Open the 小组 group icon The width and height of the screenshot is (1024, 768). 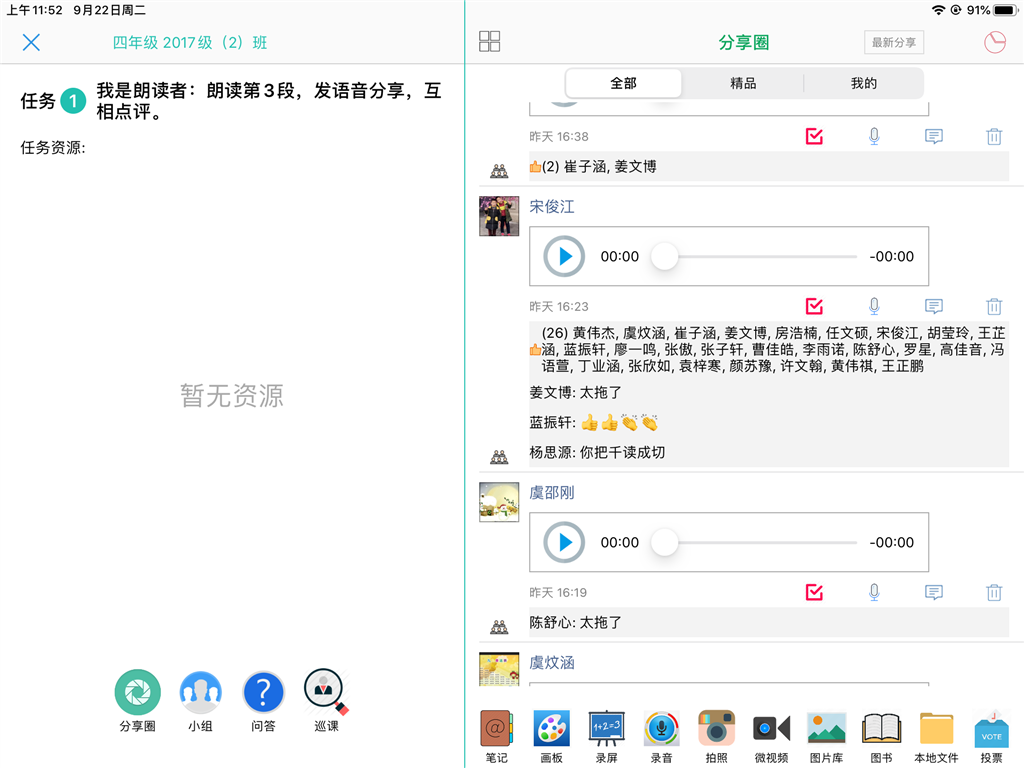point(200,692)
